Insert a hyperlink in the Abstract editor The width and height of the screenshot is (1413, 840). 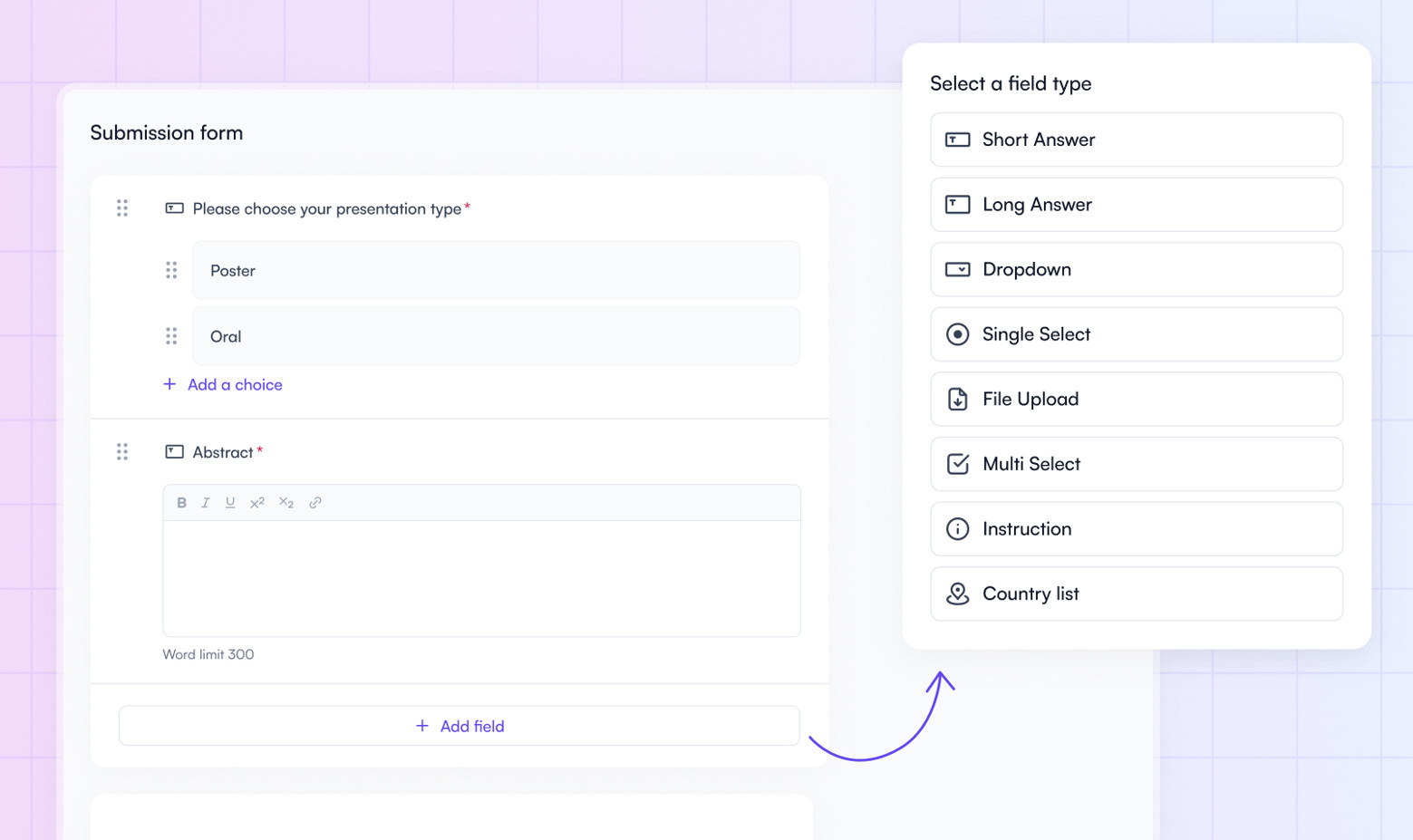(x=315, y=502)
